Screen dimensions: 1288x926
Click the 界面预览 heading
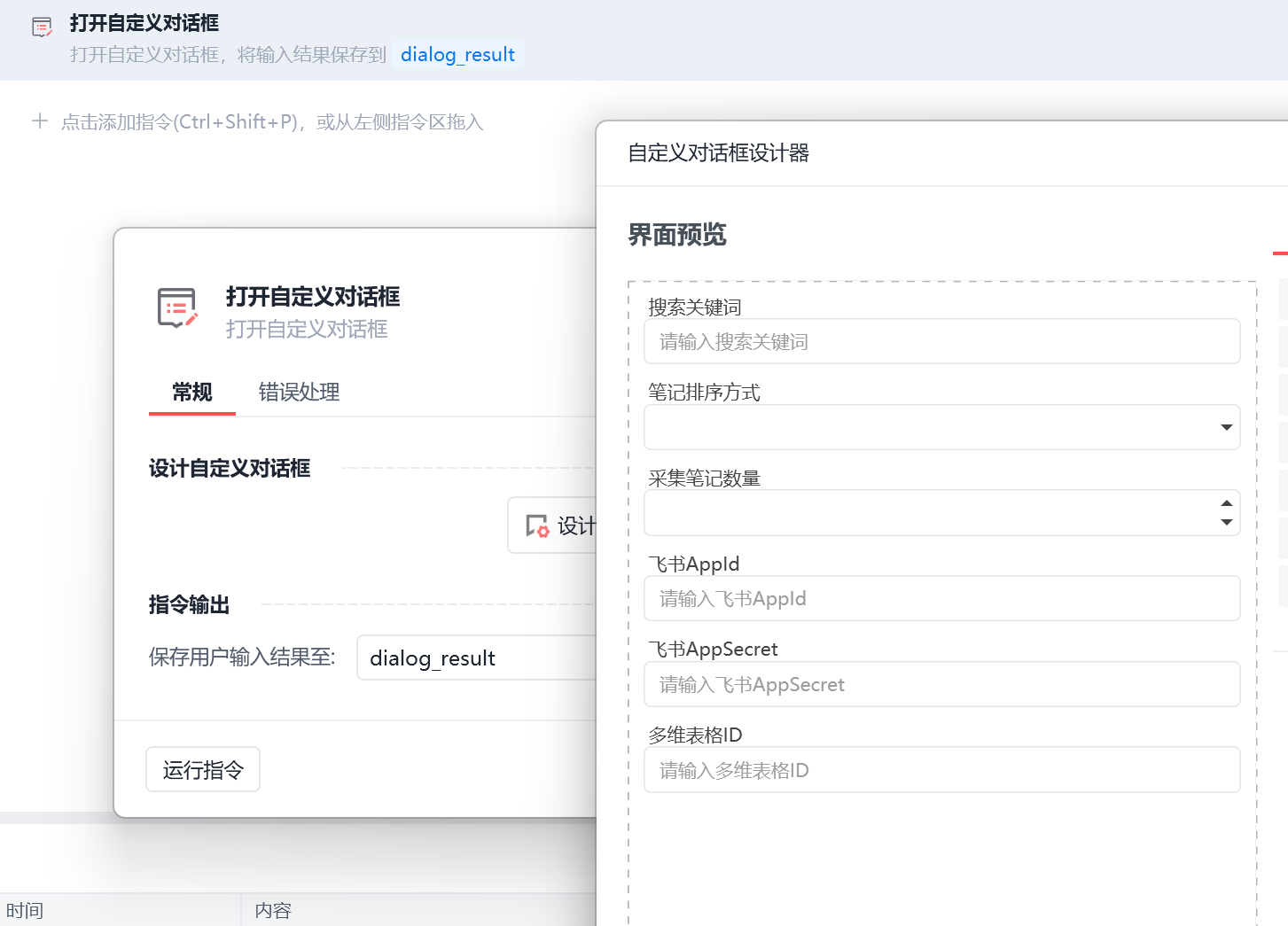[677, 235]
